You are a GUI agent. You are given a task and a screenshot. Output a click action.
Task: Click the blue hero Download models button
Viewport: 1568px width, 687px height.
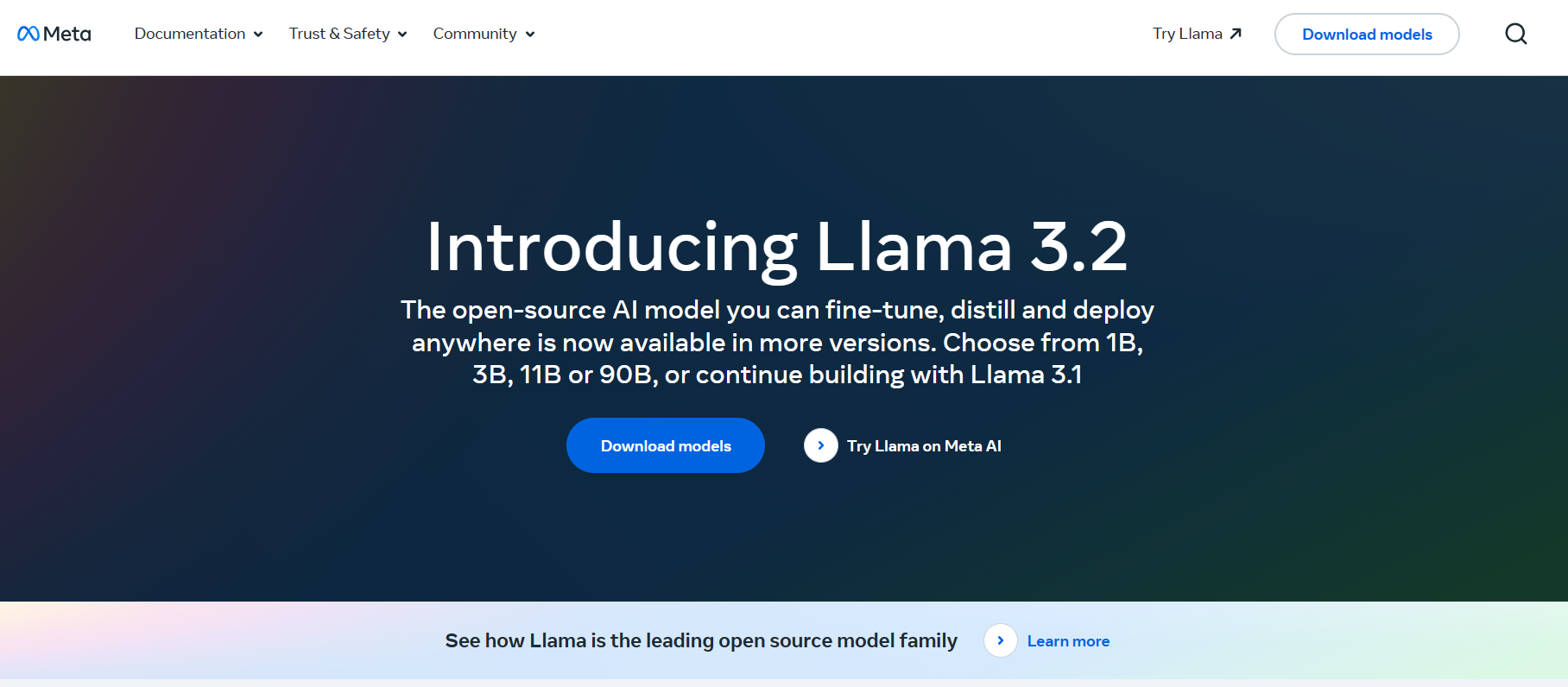665,445
